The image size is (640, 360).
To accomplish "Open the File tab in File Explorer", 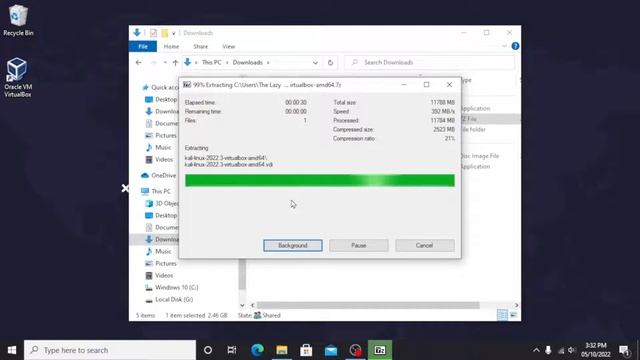I will pyautogui.click(x=143, y=47).
